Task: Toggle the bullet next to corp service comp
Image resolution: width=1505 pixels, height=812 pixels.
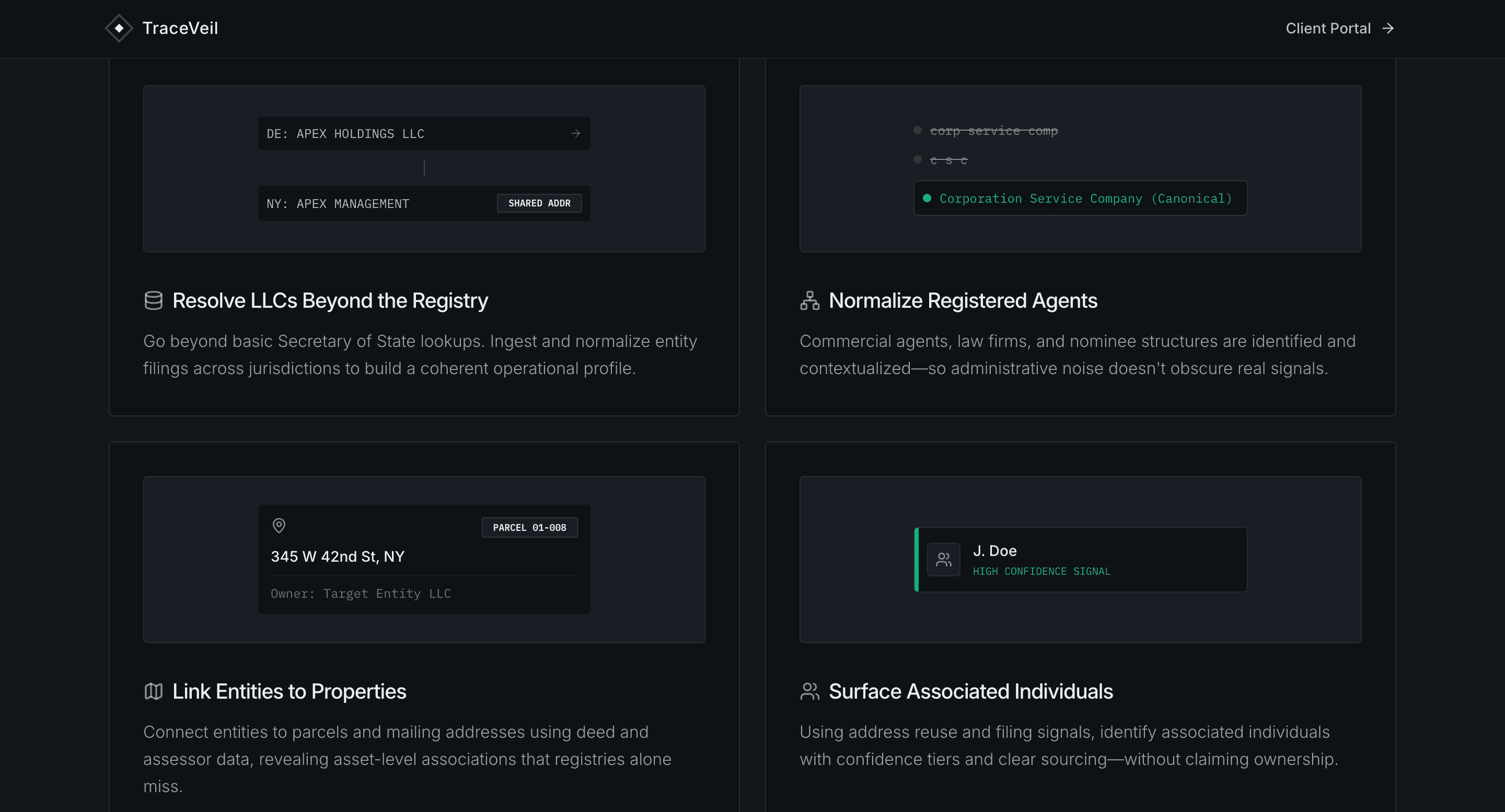Action: 917,130
